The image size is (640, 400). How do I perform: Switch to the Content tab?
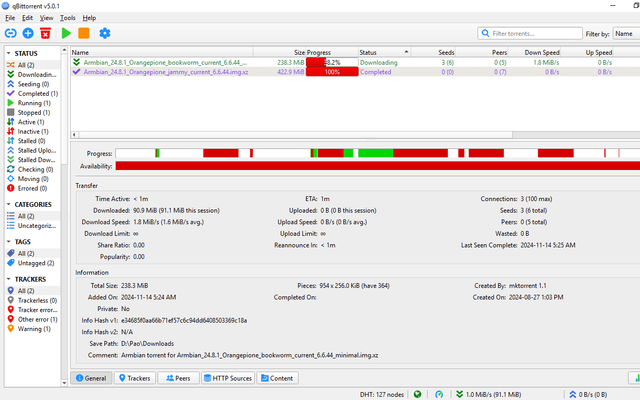click(x=277, y=378)
